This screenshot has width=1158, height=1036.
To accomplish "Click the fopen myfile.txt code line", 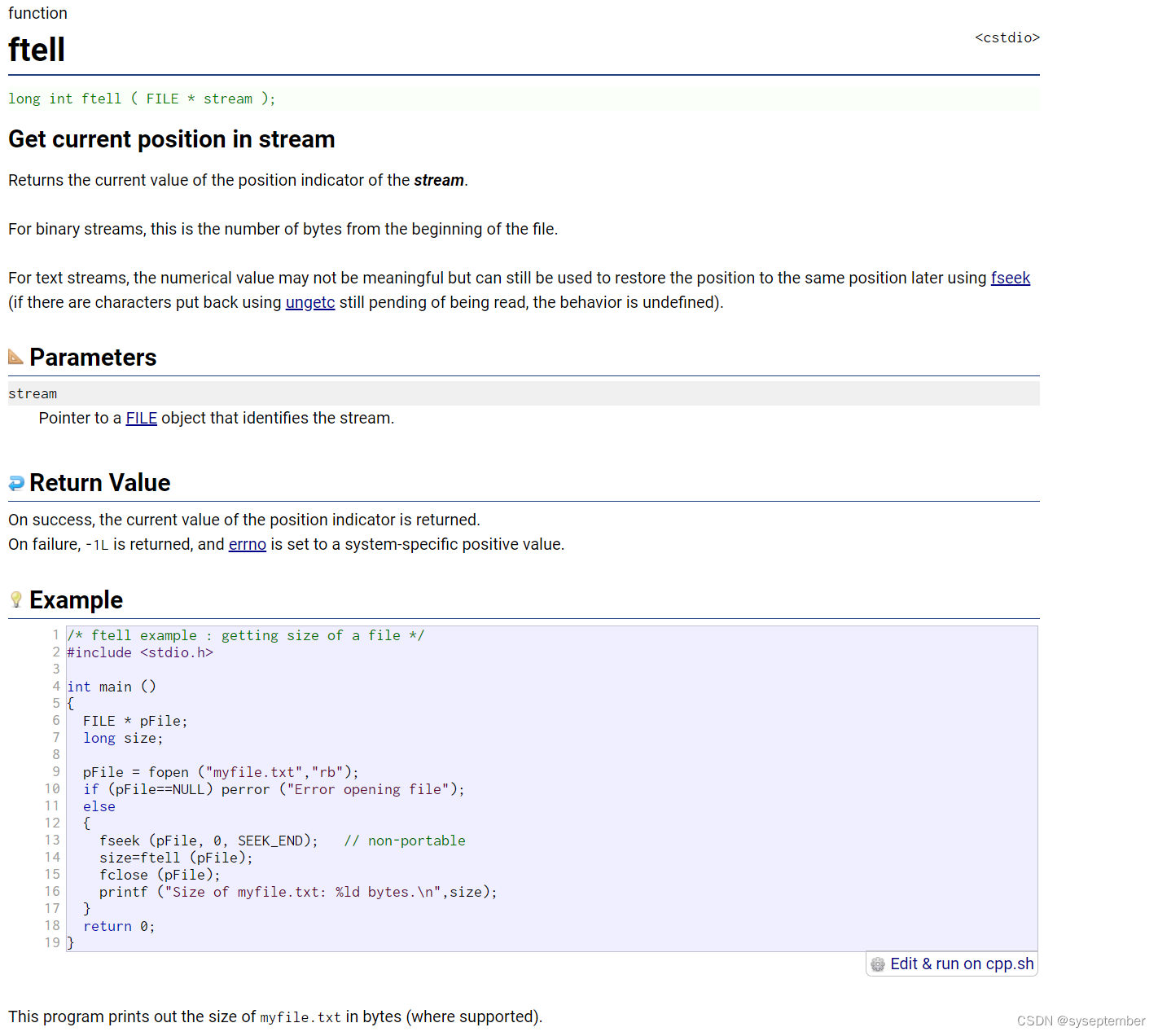I will [221, 772].
